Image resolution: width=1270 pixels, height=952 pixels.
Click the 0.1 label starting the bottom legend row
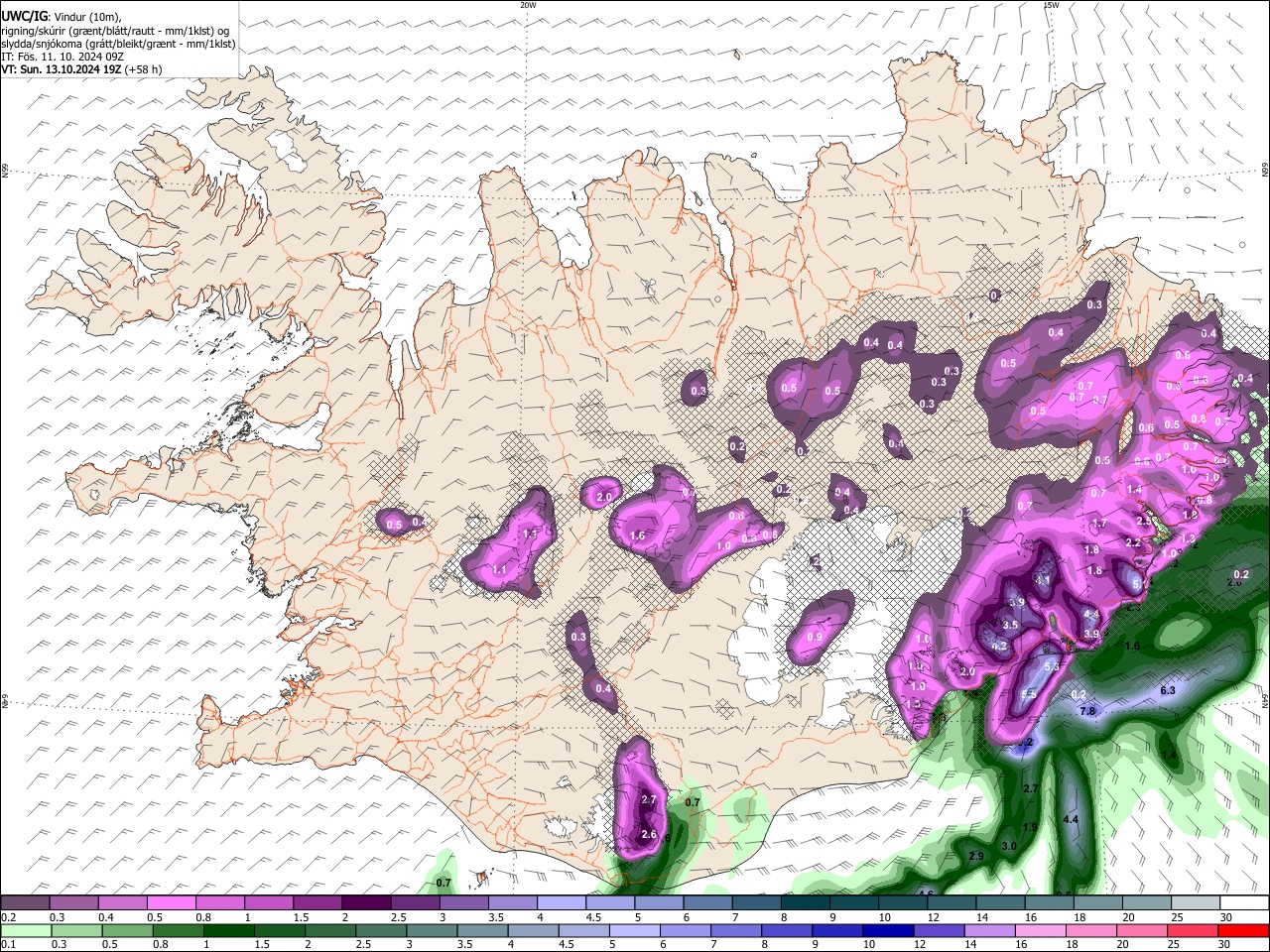point(7,944)
